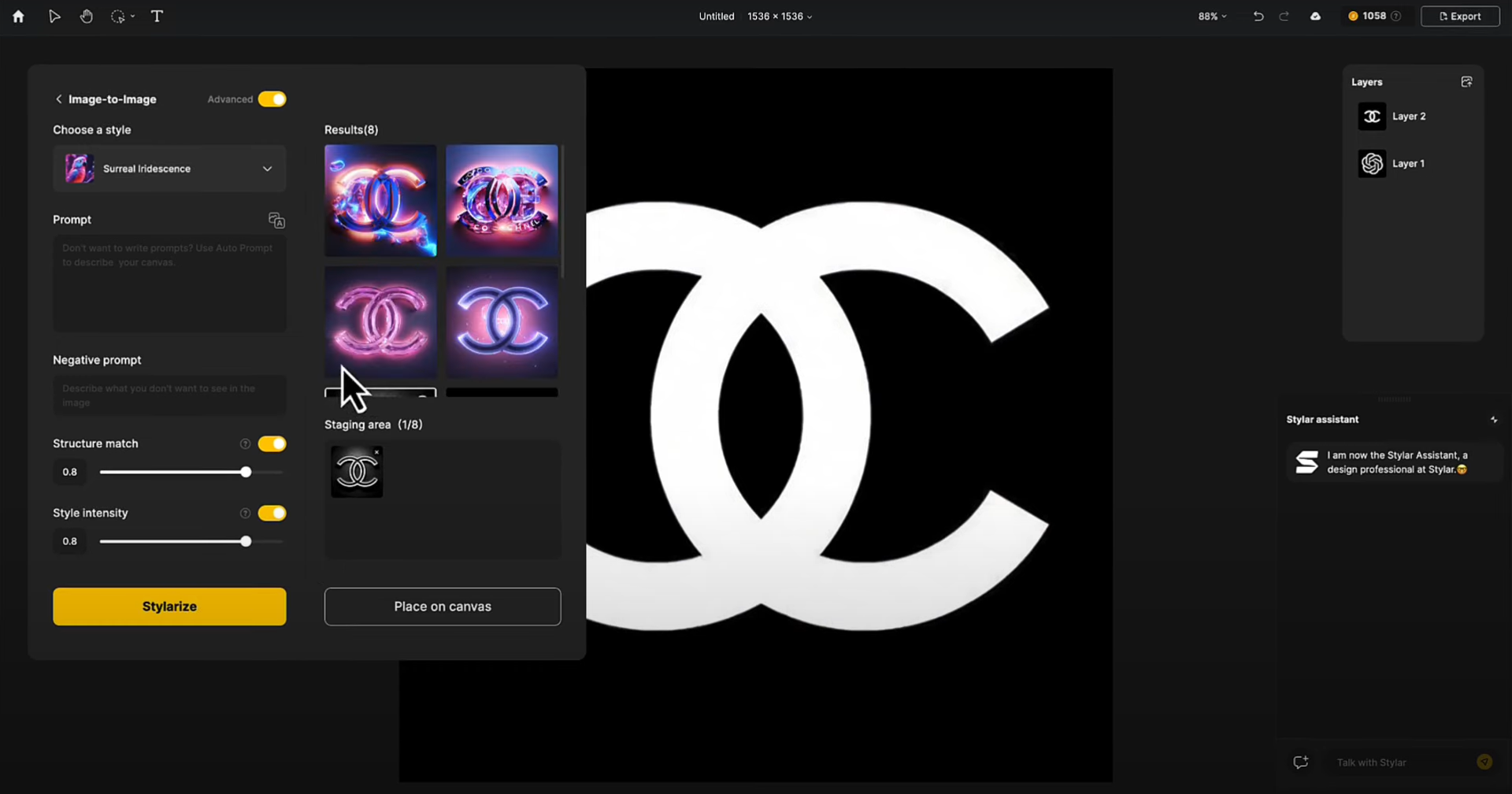The height and width of the screenshot is (794, 1512).
Task: Click Place on canvas
Action: 443,607
